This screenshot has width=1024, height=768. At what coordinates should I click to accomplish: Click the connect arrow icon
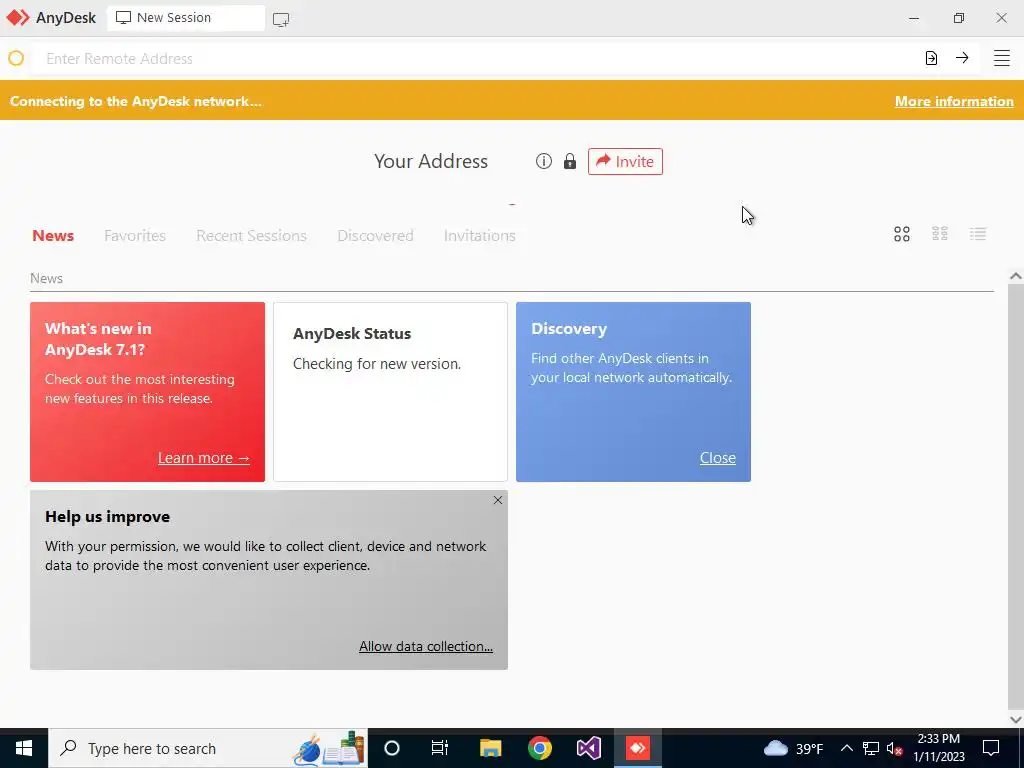pos(962,58)
